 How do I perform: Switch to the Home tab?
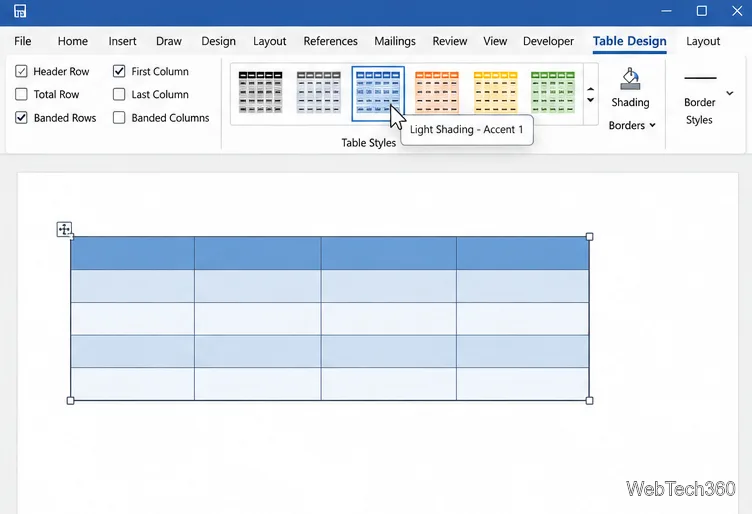pyautogui.click(x=73, y=41)
